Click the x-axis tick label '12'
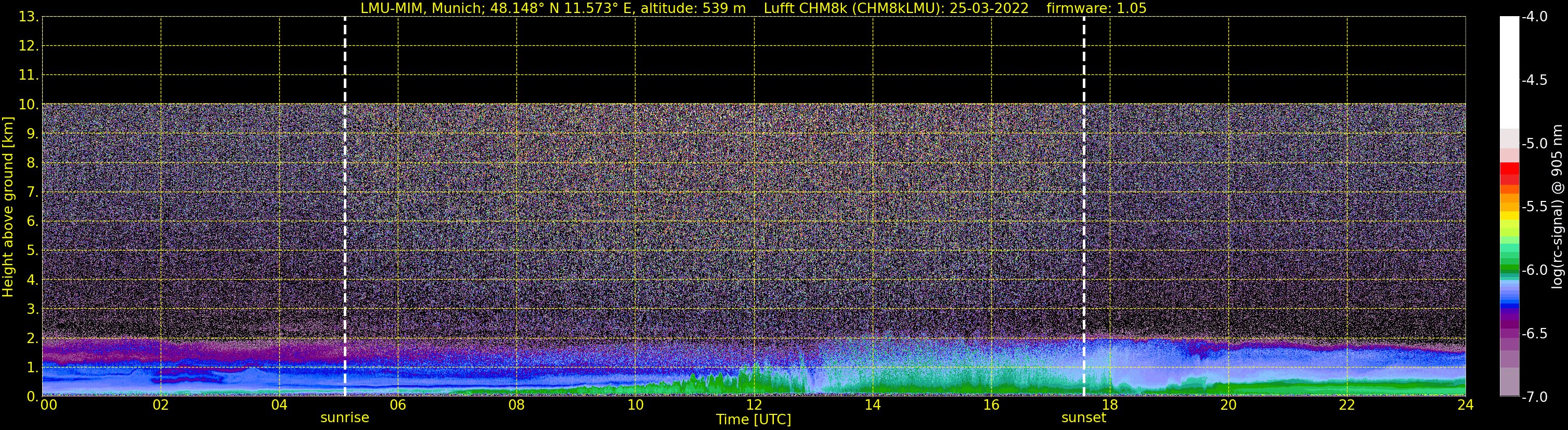Image resolution: width=1568 pixels, height=430 pixels. click(754, 405)
